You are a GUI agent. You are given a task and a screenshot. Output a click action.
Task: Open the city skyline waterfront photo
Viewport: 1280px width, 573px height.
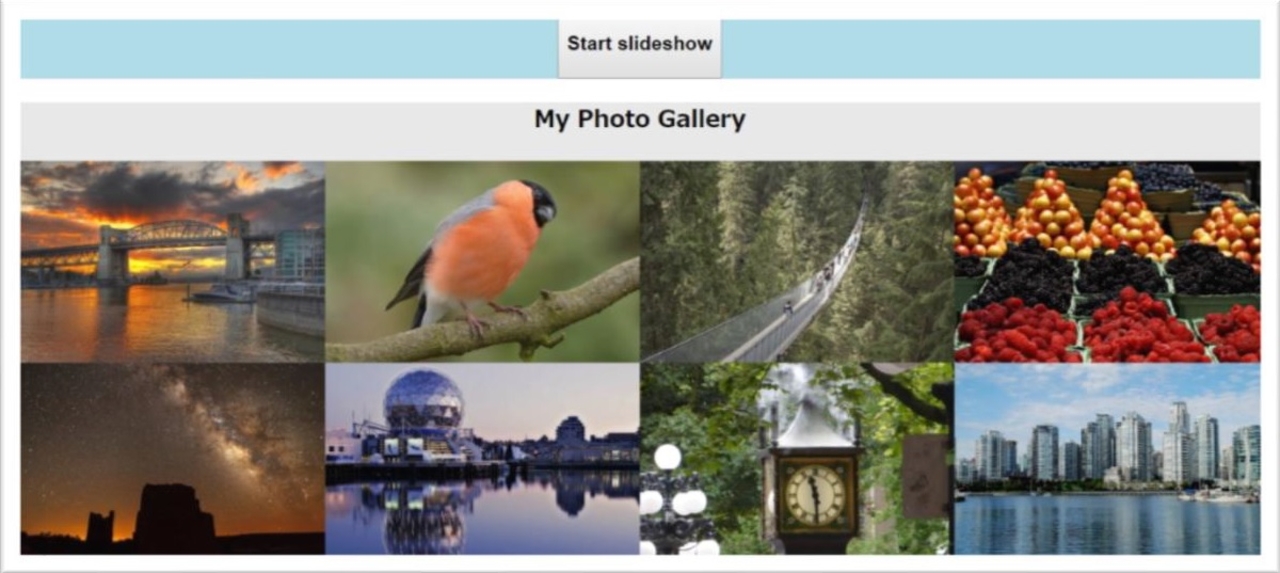pyautogui.click(x=1108, y=458)
